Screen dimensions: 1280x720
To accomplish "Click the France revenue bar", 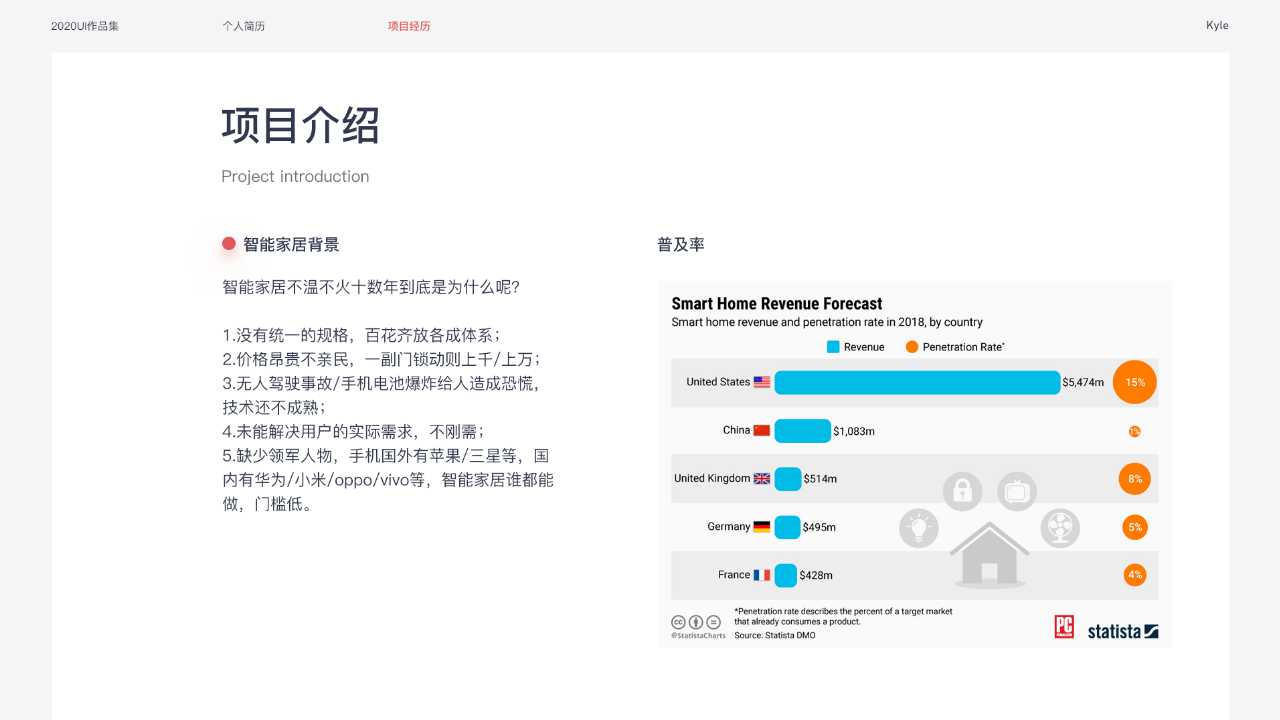I will (785, 575).
